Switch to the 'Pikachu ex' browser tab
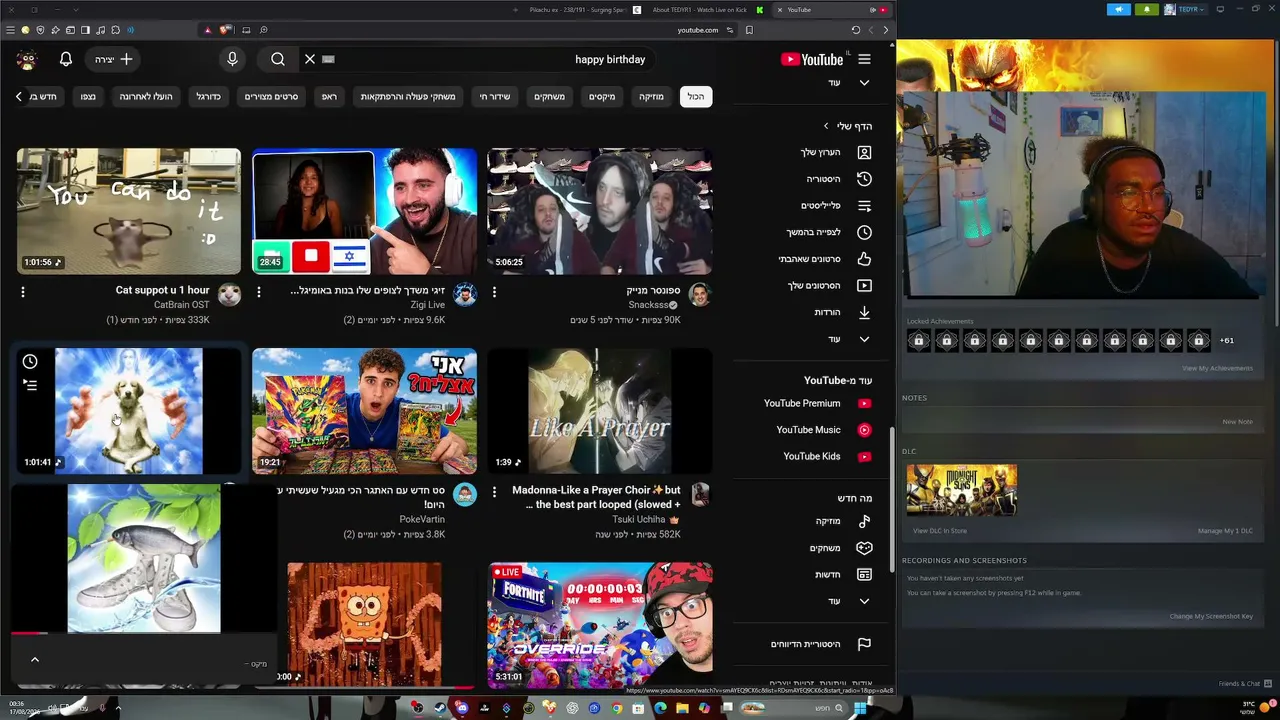Screen dimensions: 1280x720 577,10
